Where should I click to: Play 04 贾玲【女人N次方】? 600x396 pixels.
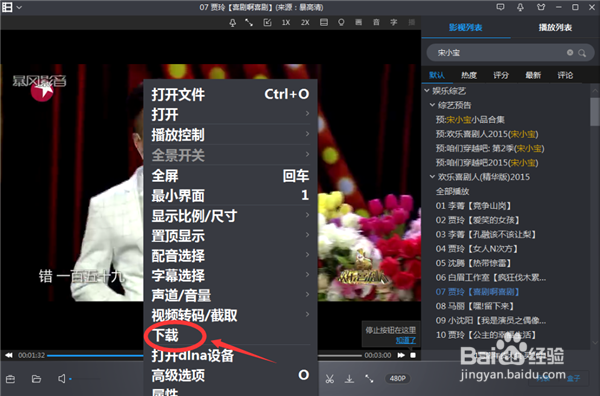click(x=477, y=249)
